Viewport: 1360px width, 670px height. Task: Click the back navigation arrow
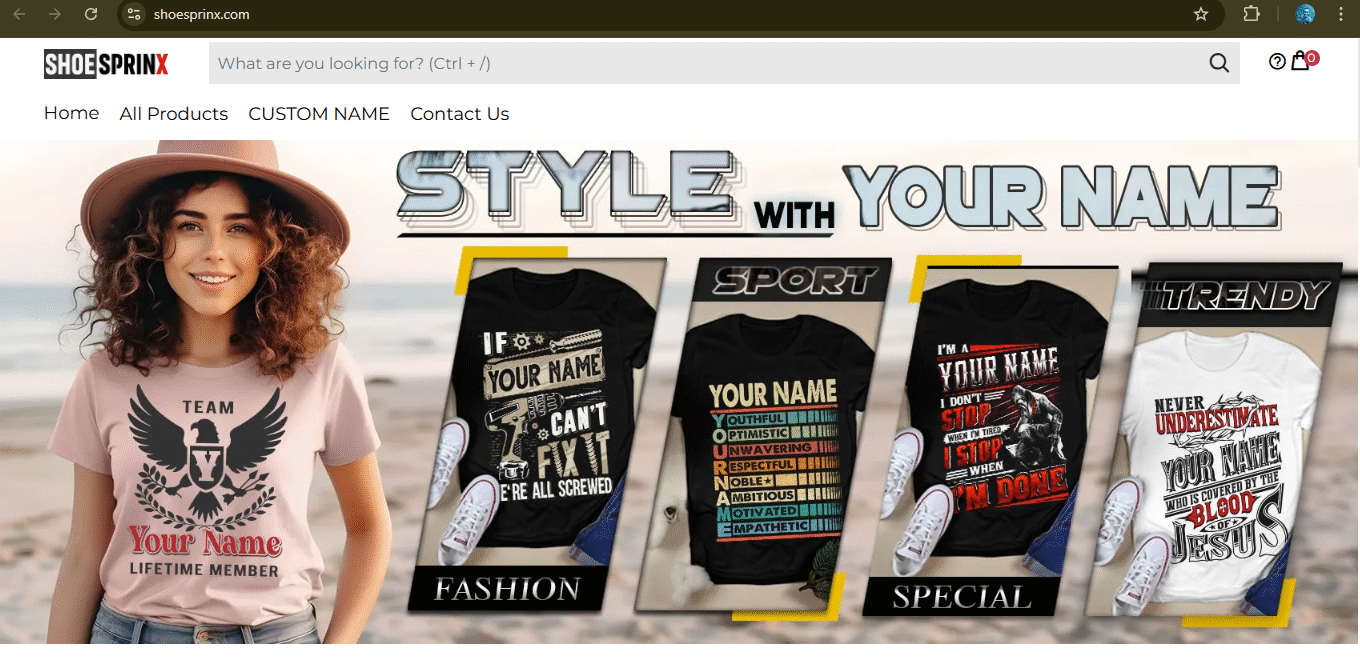(x=20, y=15)
